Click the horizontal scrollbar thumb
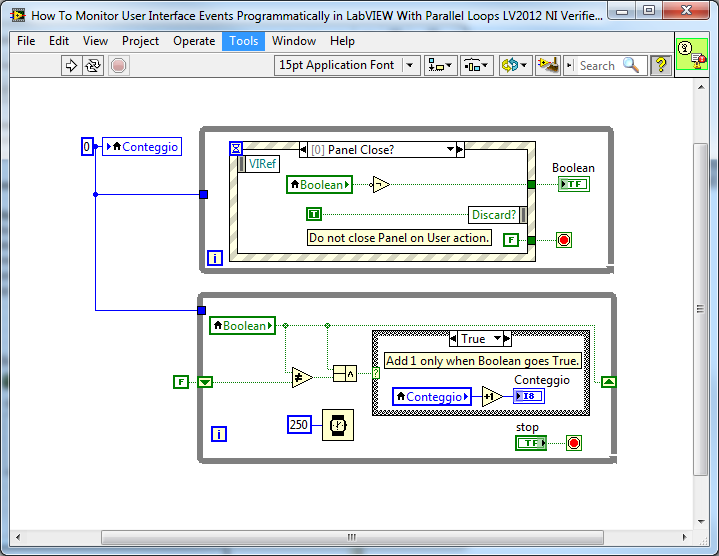 coord(352,537)
